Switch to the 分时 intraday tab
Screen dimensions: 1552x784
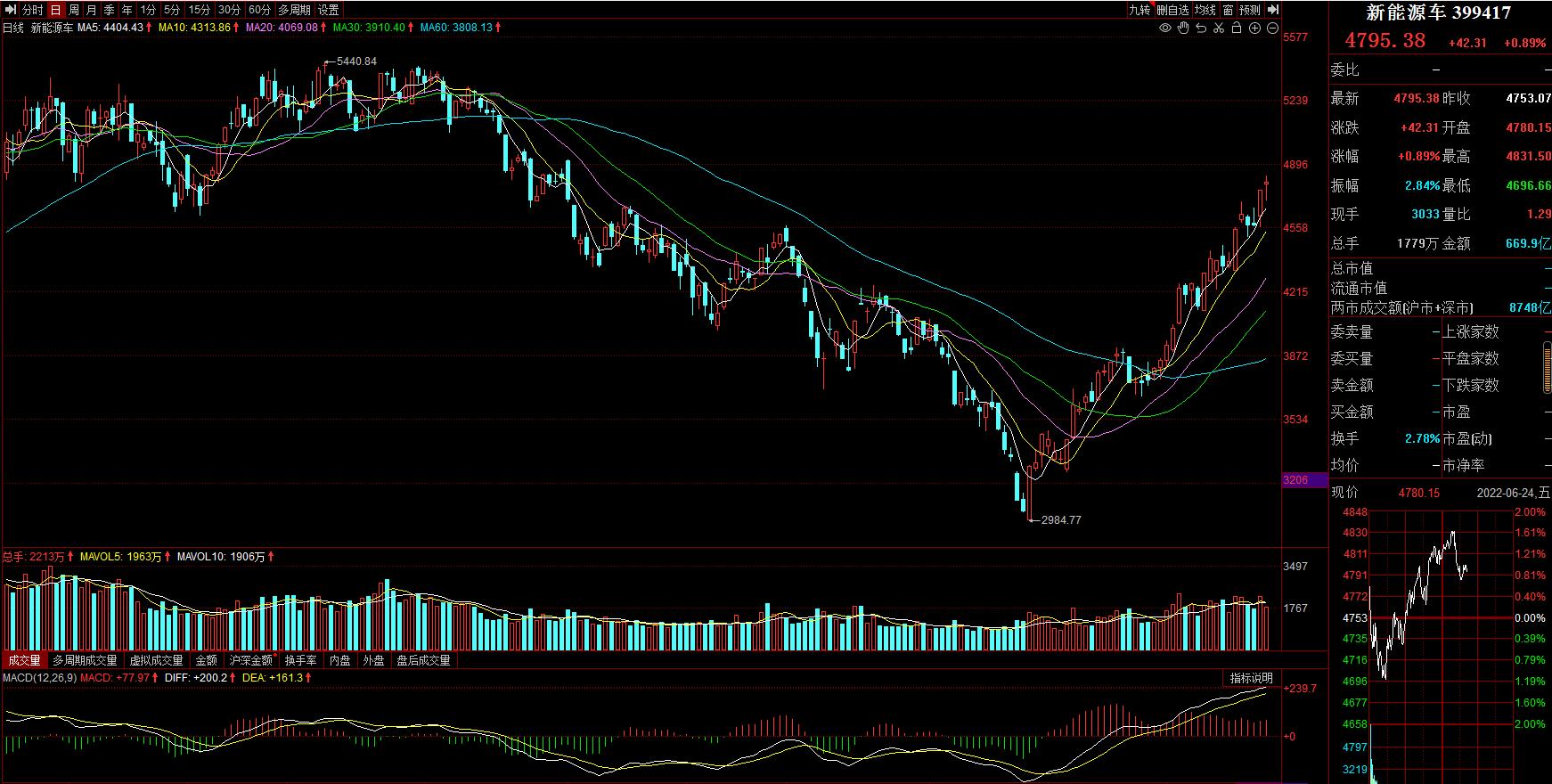click(x=32, y=10)
